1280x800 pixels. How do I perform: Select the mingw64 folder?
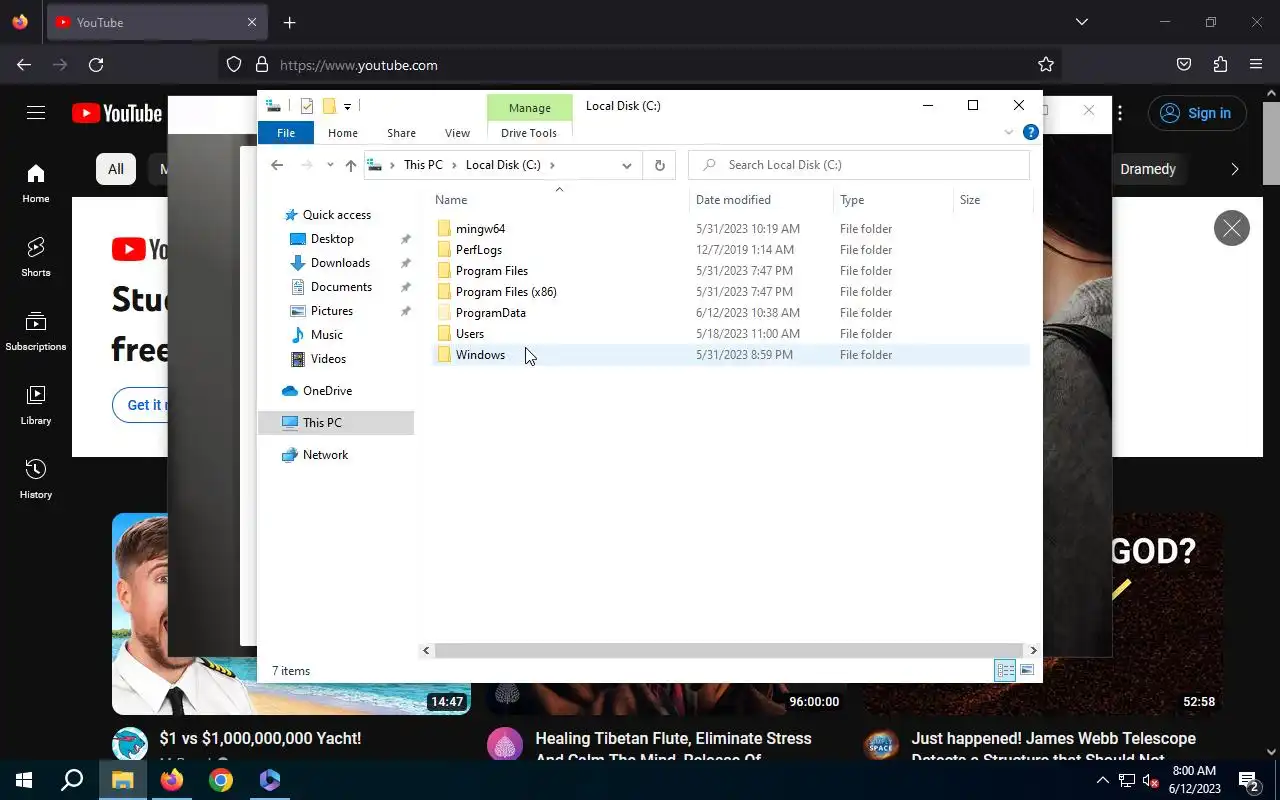pyautogui.click(x=480, y=229)
